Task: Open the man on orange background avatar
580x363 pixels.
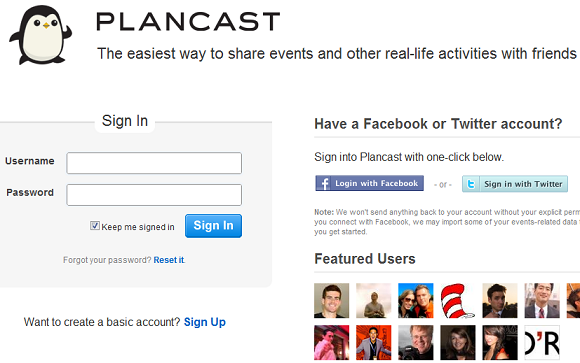Action: click(373, 343)
